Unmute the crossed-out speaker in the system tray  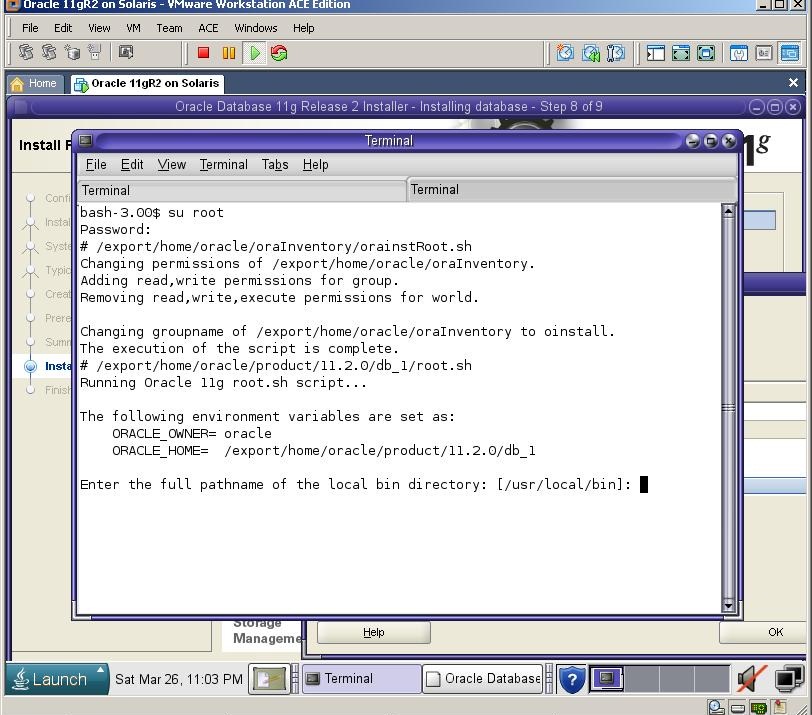tap(752, 678)
